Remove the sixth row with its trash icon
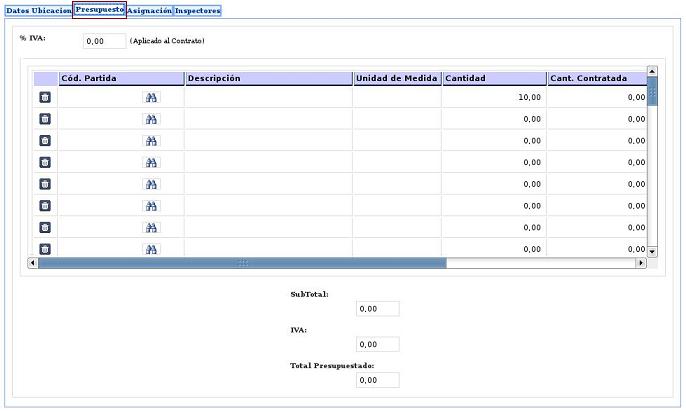This screenshot has width=686, height=412. tap(45, 205)
